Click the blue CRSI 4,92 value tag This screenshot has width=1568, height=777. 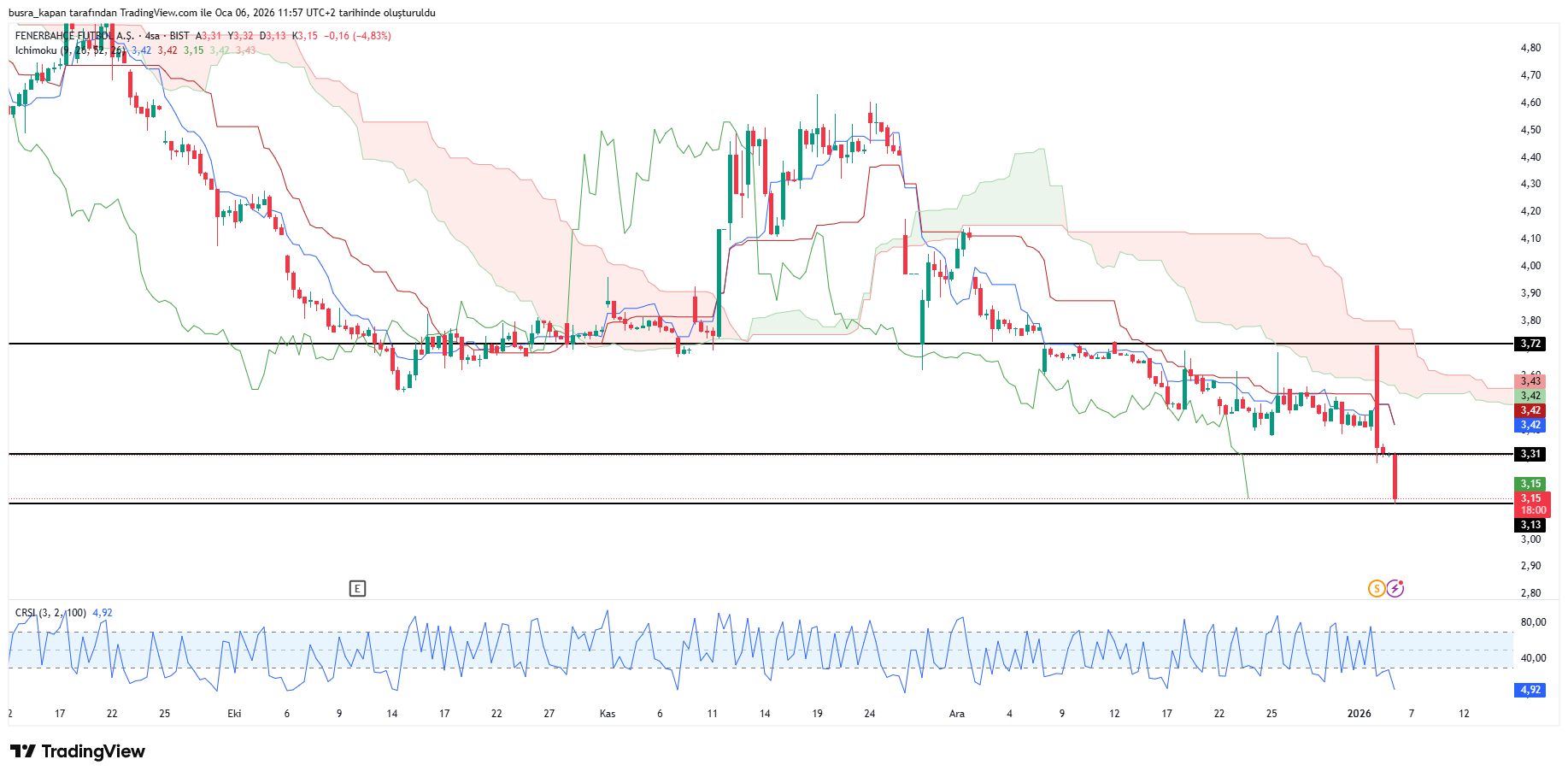pos(1530,690)
